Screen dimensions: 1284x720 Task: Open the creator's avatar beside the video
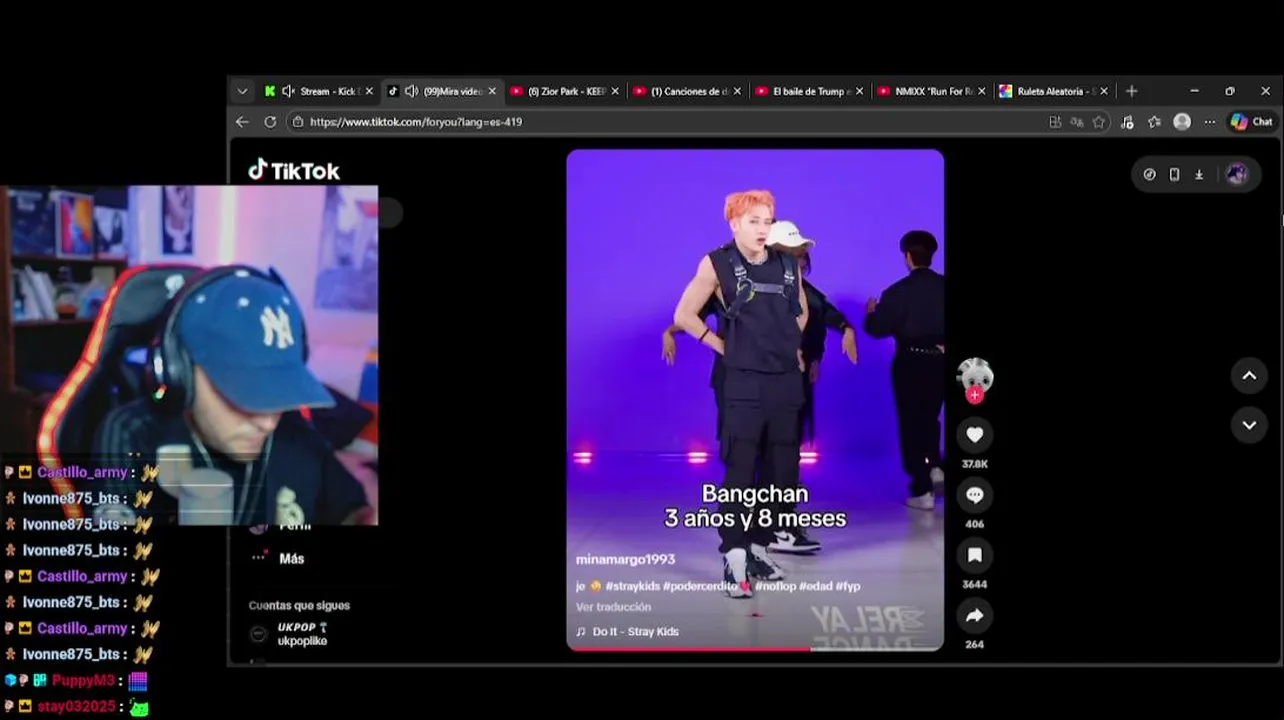tap(974, 375)
